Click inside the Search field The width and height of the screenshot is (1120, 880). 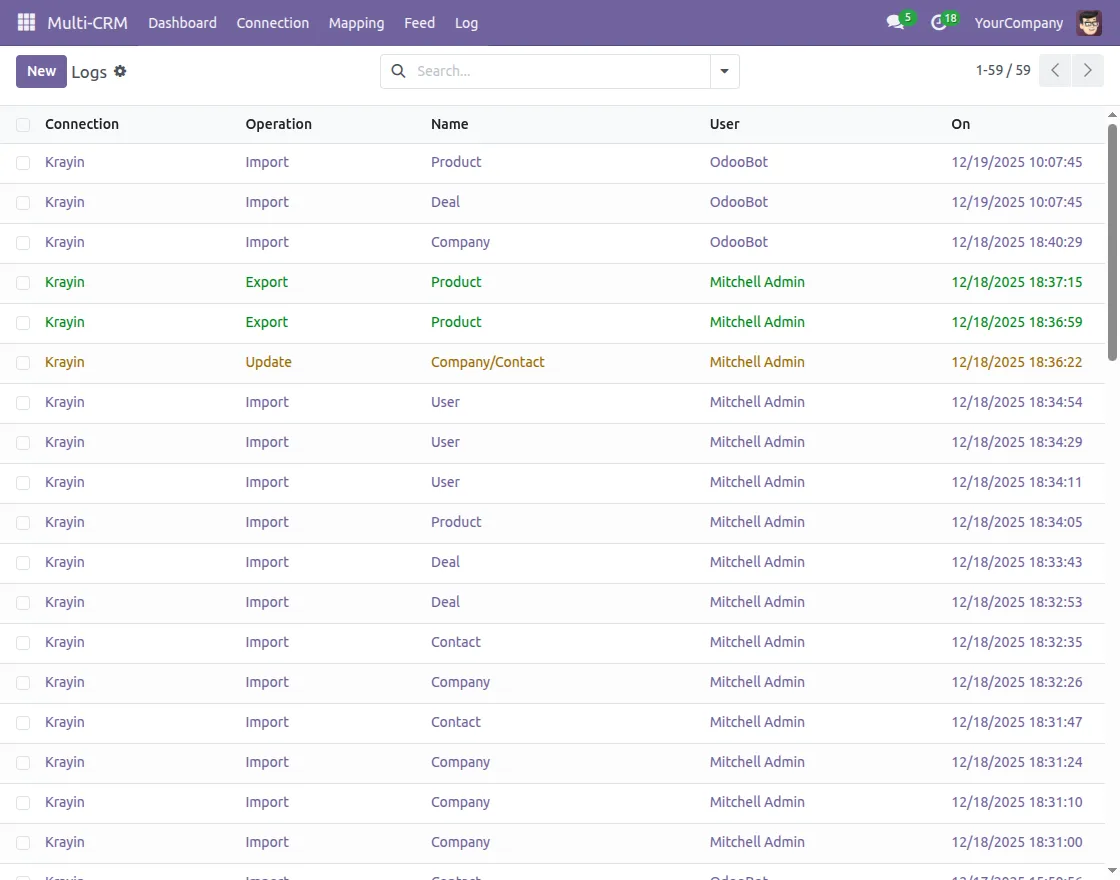[550, 71]
